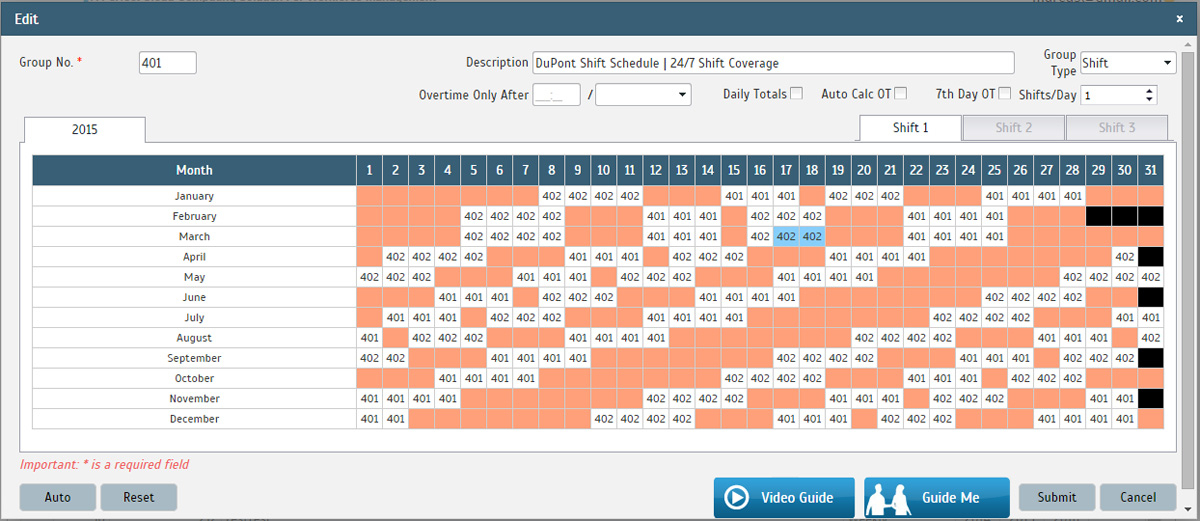Screen dimensions: 1200x521
Task: Click July 31 cell showing 401
Action: (1151, 318)
